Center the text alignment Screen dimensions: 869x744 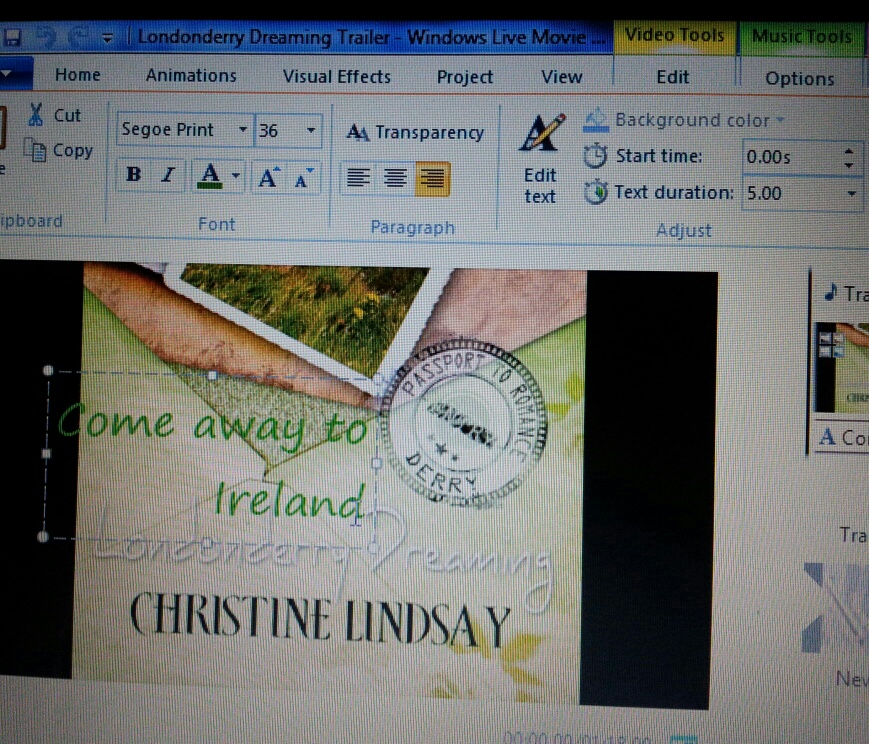click(395, 179)
